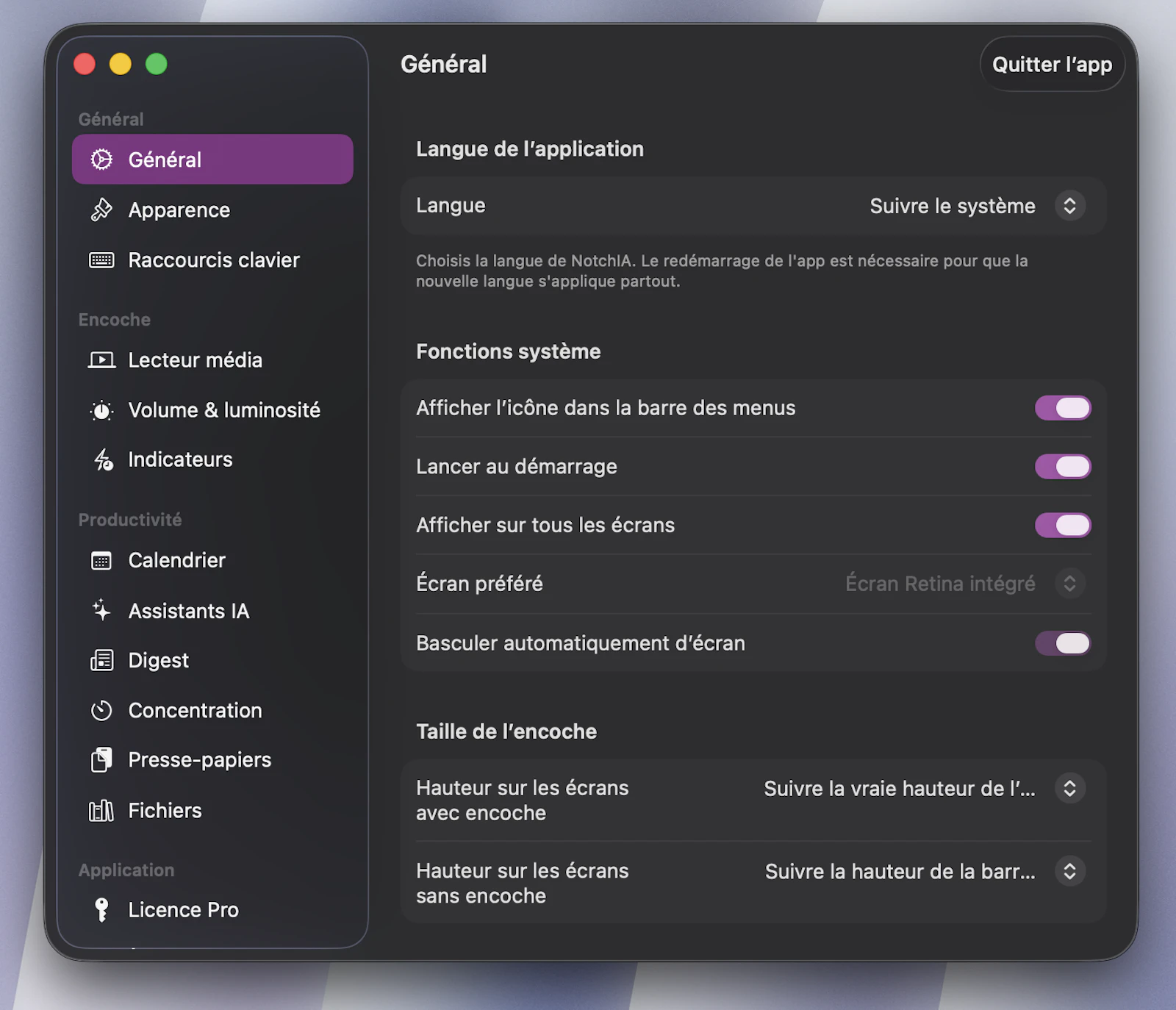Click the Taille de l'encoche heading
The height and width of the screenshot is (1010, 1176).
(x=506, y=731)
